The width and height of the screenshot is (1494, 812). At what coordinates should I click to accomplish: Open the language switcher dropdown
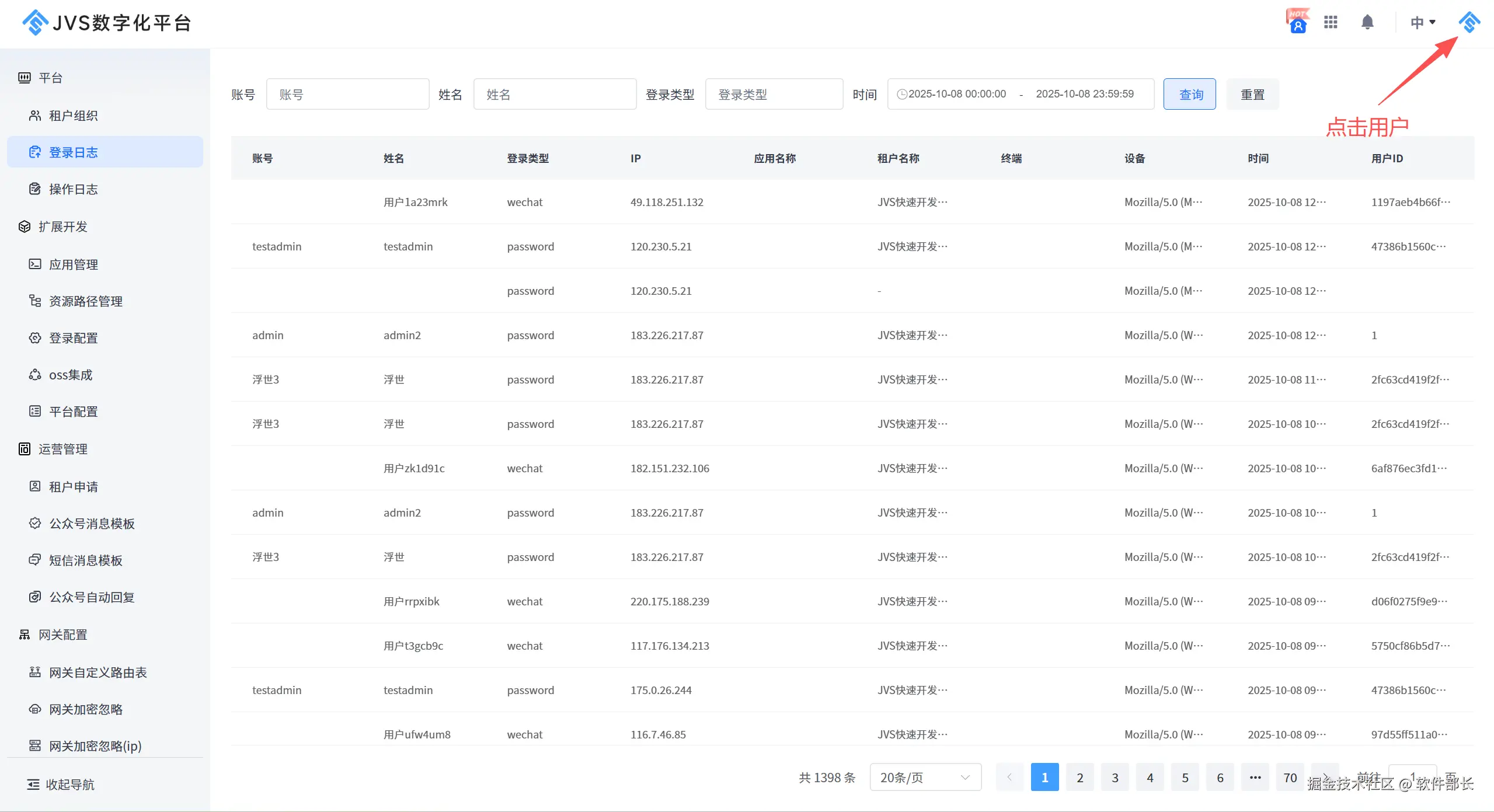[x=1422, y=23]
